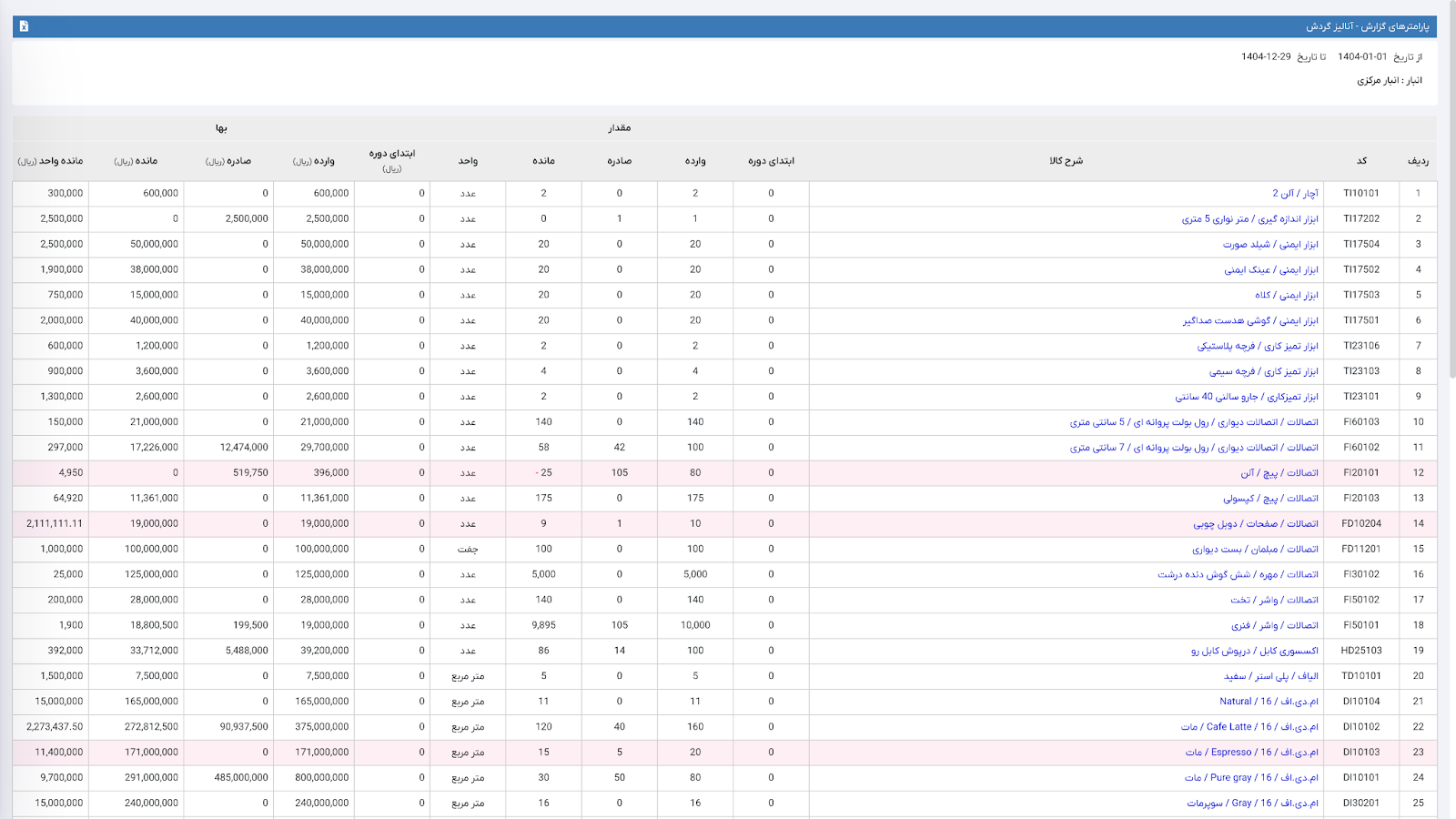The image size is (1456, 819).
Task: Click the 'شرح کالا' column header
Action: [1066, 161]
